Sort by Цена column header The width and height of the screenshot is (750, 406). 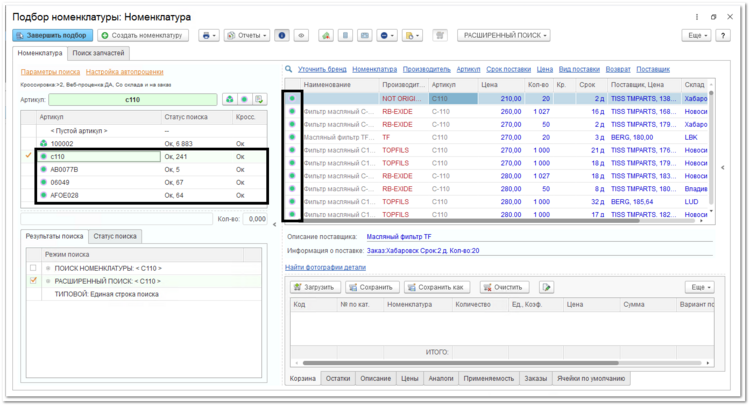(x=501, y=85)
